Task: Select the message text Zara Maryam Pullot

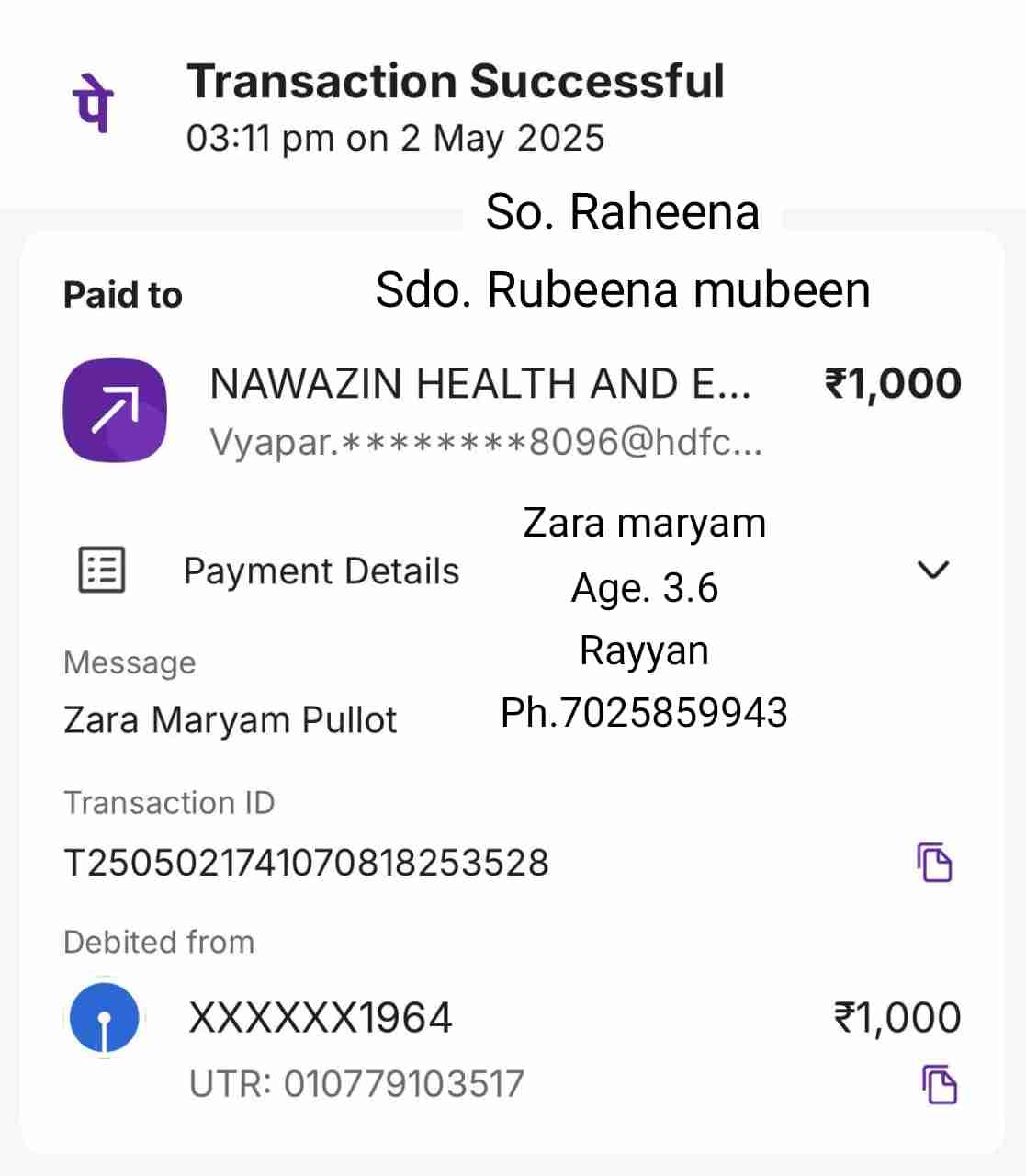Action: (230, 719)
